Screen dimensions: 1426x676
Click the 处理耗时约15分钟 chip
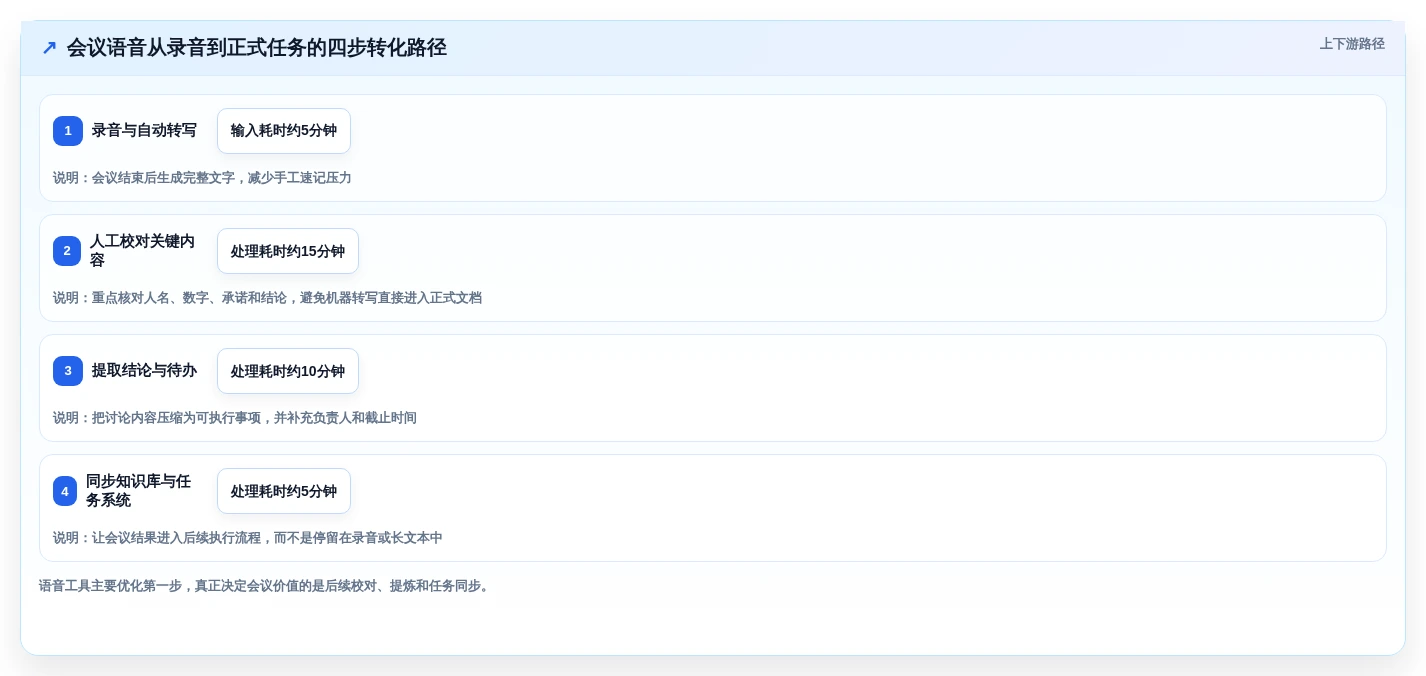[288, 251]
